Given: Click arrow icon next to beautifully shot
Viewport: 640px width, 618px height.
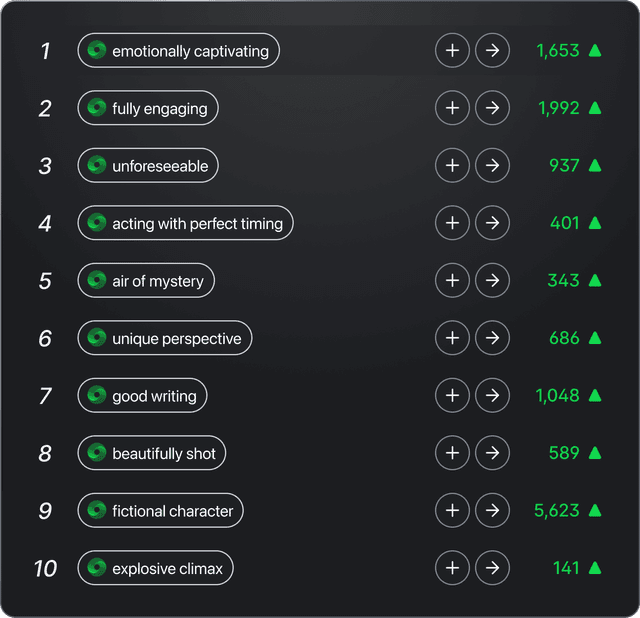Looking at the screenshot, I should [x=492, y=453].
